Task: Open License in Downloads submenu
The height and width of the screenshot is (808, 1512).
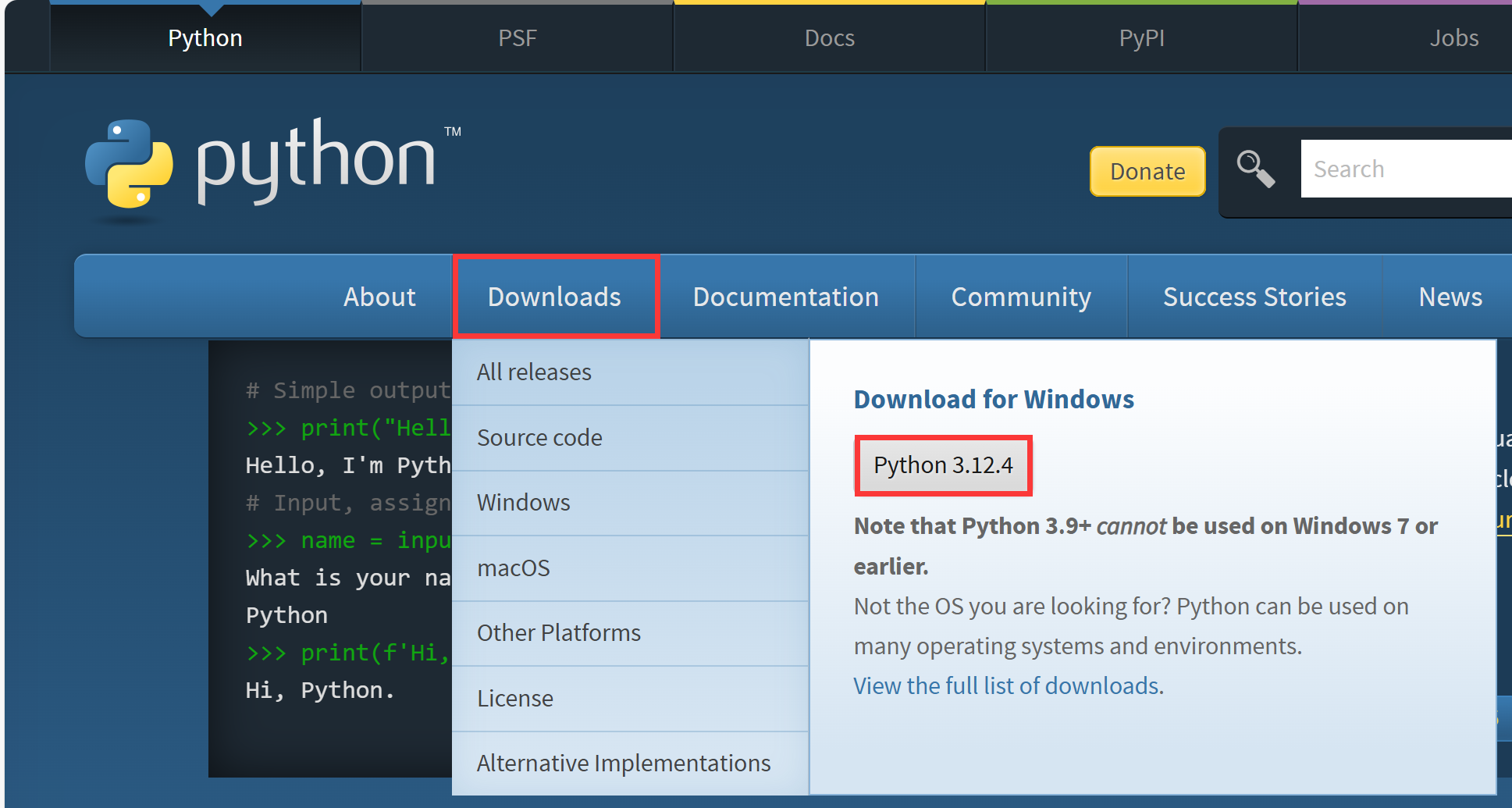Action: tap(630, 699)
